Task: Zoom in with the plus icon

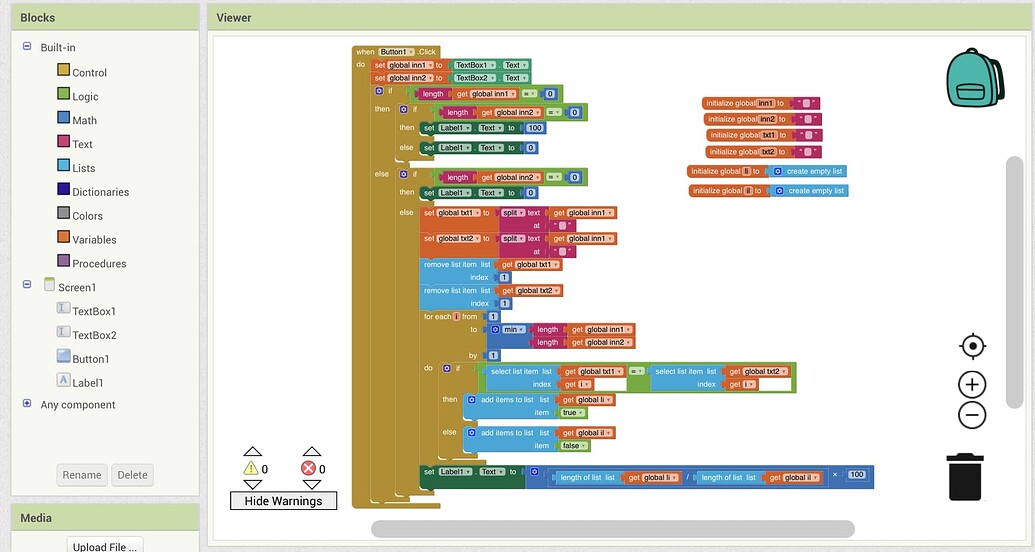Action: click(972, 384)
